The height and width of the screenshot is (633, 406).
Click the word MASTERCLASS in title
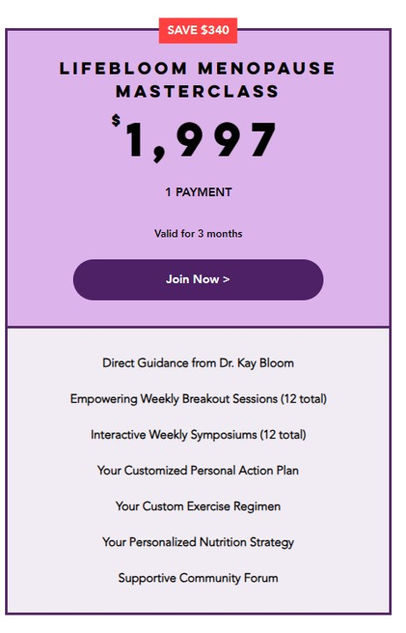pyautogui.click(x=197, y=91)
